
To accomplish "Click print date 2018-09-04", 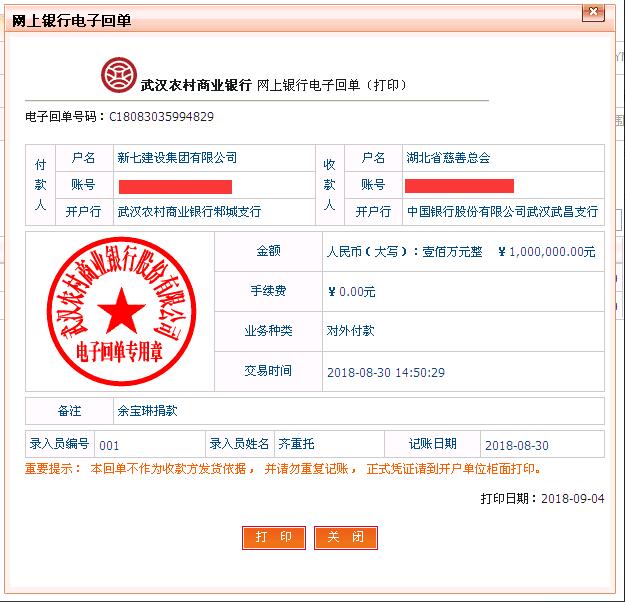I will tap(573, 498).
